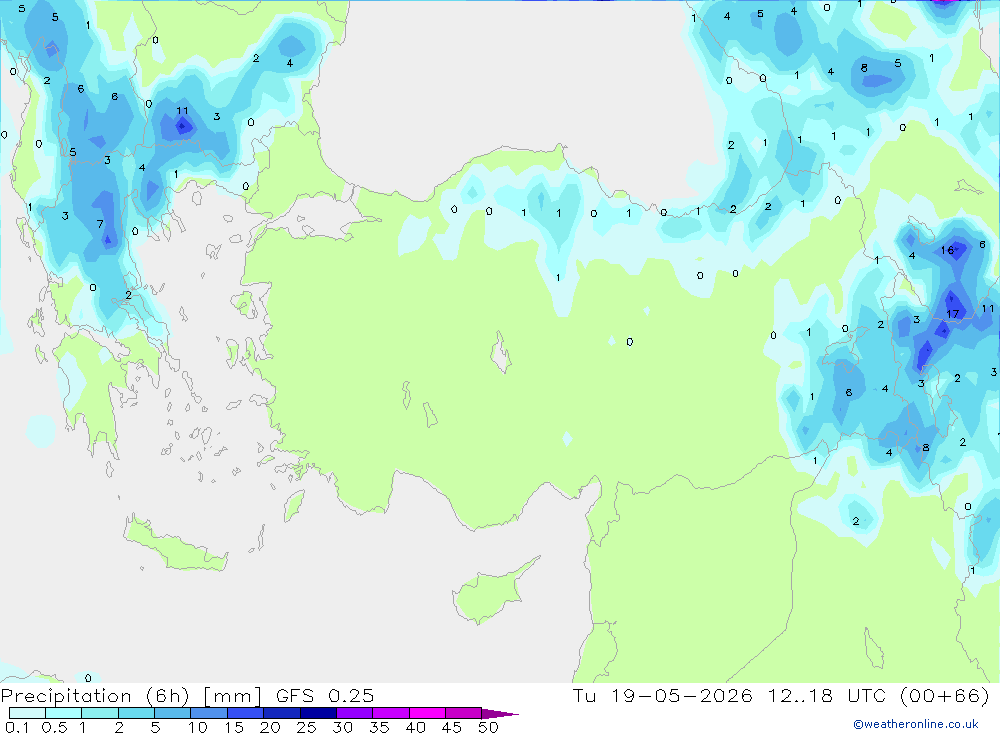Click the '(00+66)' forecast offset text
Image resolution: width=1000 pixels, height=733 pixels.
coord(944,695)
